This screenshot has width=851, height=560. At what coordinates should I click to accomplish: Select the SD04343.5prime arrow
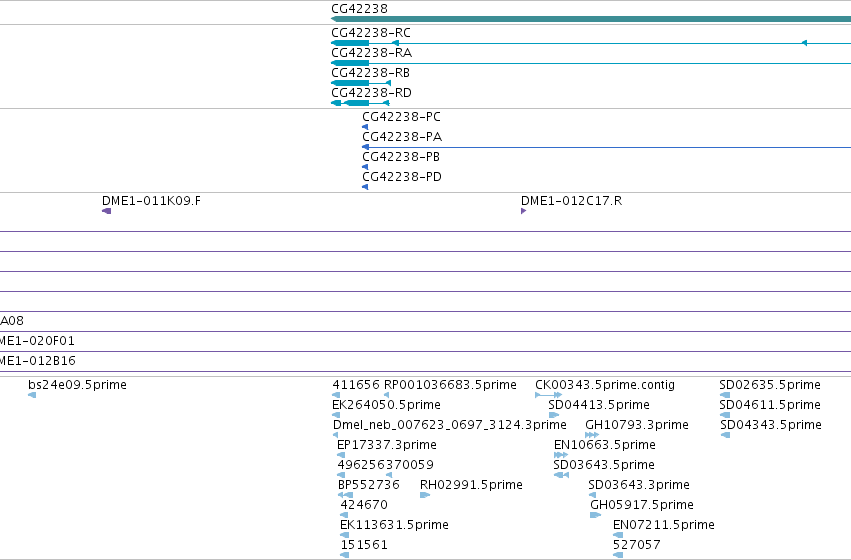(x=725, y=435)
